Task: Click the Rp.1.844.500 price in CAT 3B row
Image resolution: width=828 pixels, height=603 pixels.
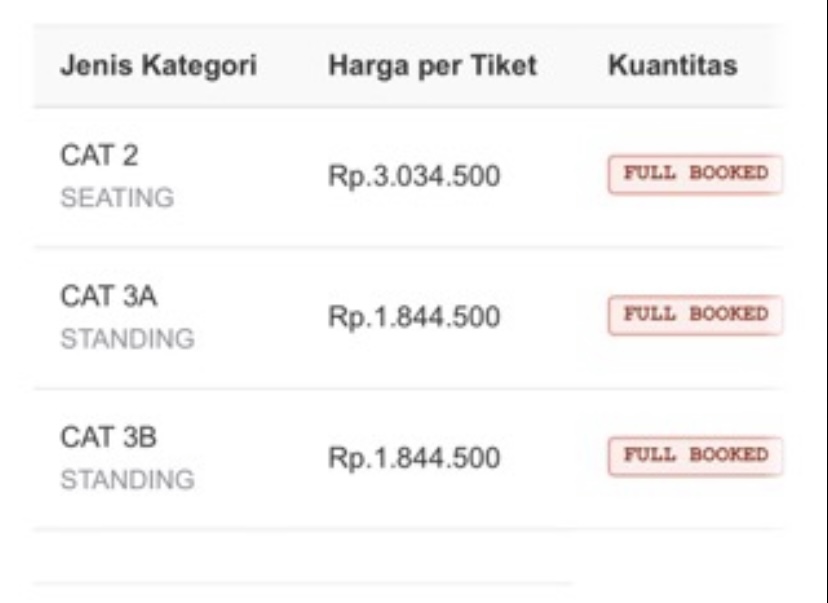Action: (414, 459)
